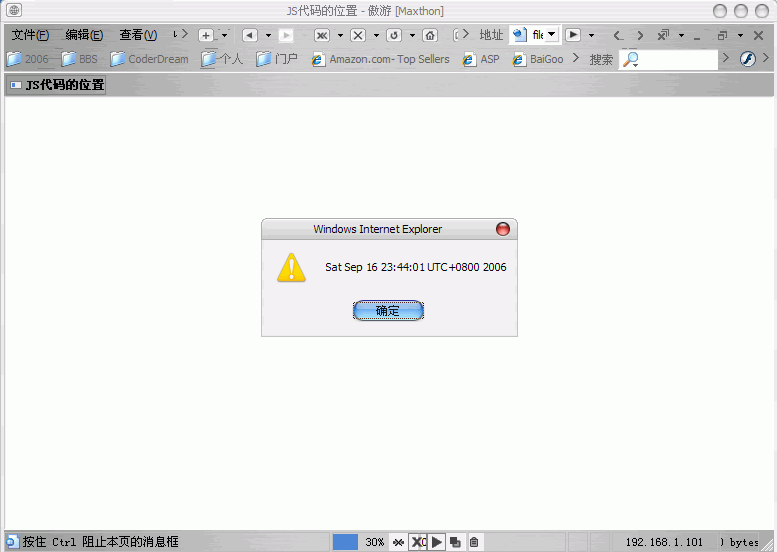Open dropdown next to stop-all icon
Viewport: 777px width, 552px height.
click(340, 35)
